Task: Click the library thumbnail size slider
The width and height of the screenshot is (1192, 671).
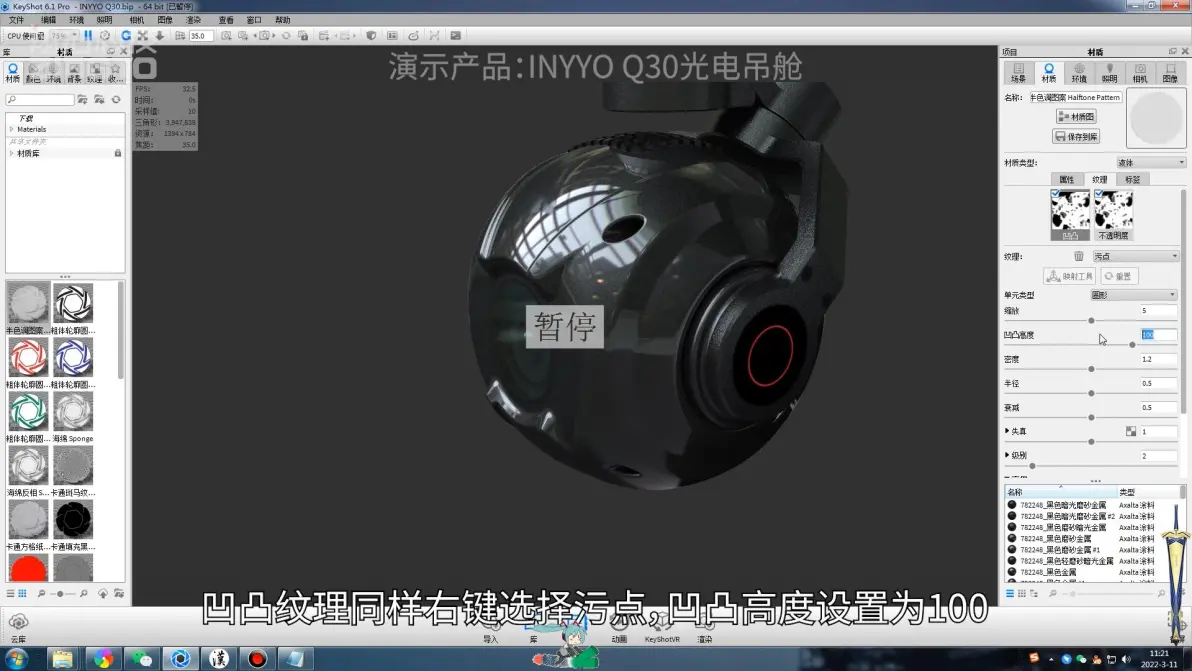Action: pos(62,593)
